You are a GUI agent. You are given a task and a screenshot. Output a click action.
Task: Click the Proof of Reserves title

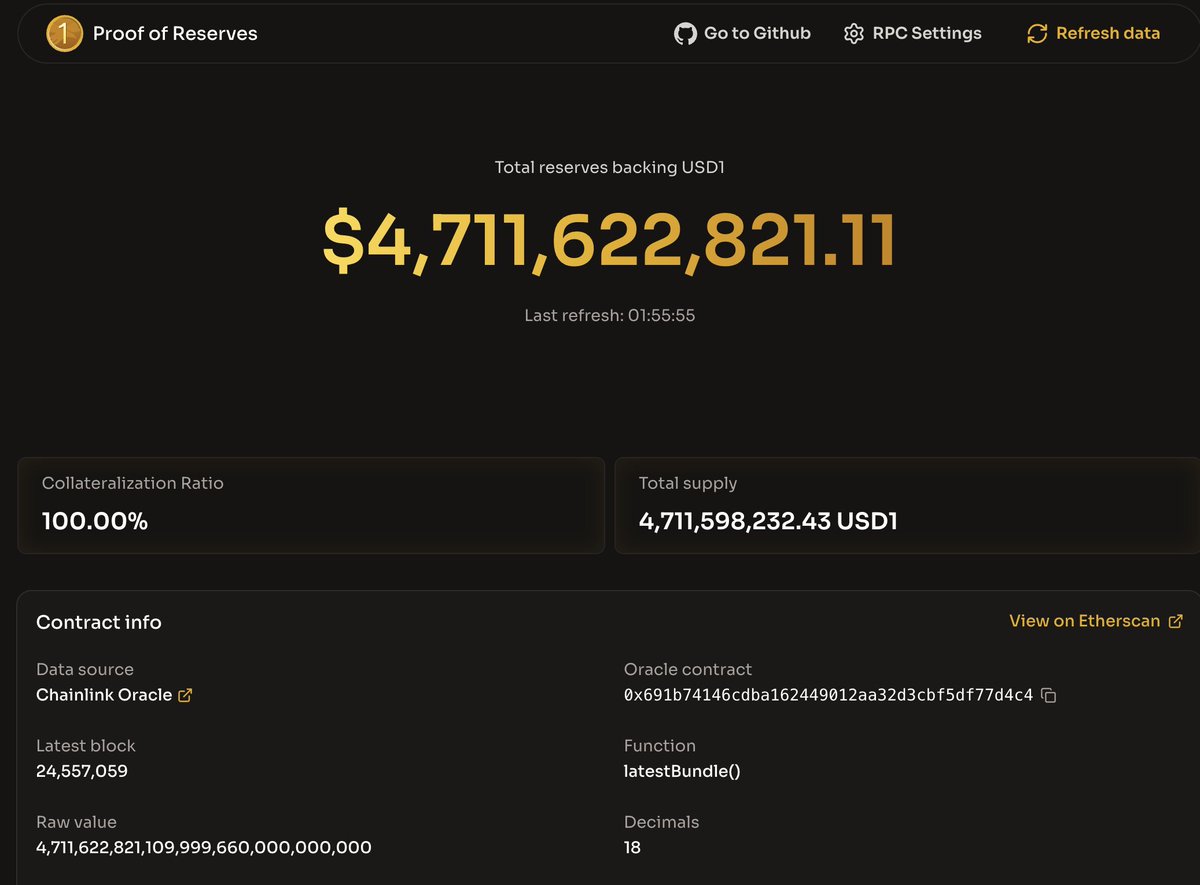click(175, 34)
